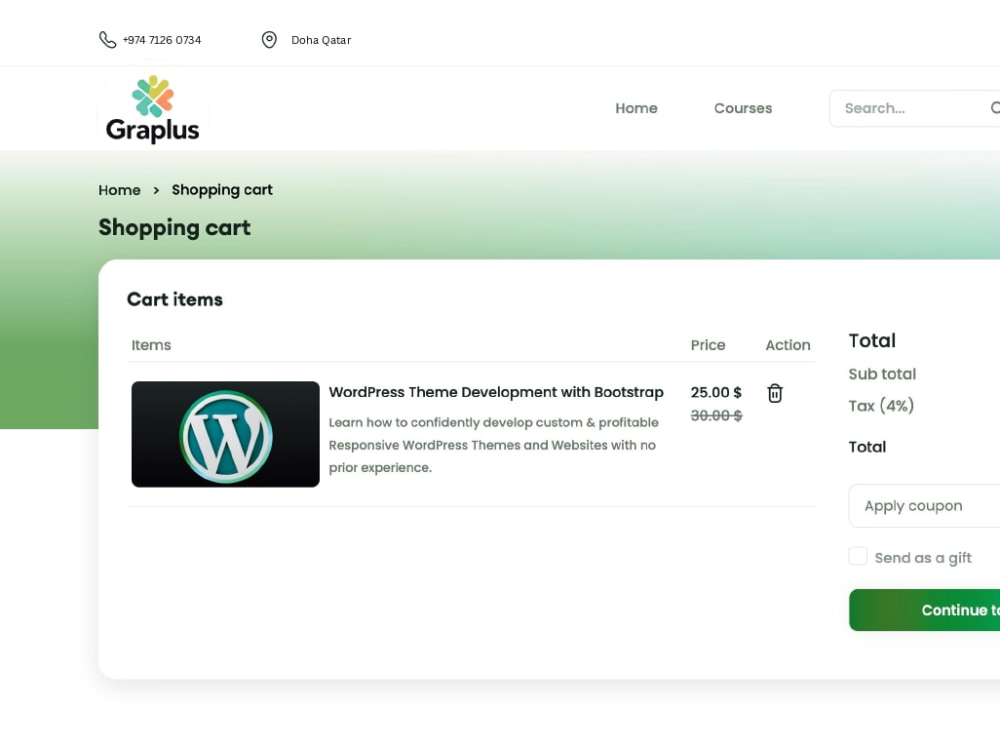Click the course description paragraph

coord(494,445)
